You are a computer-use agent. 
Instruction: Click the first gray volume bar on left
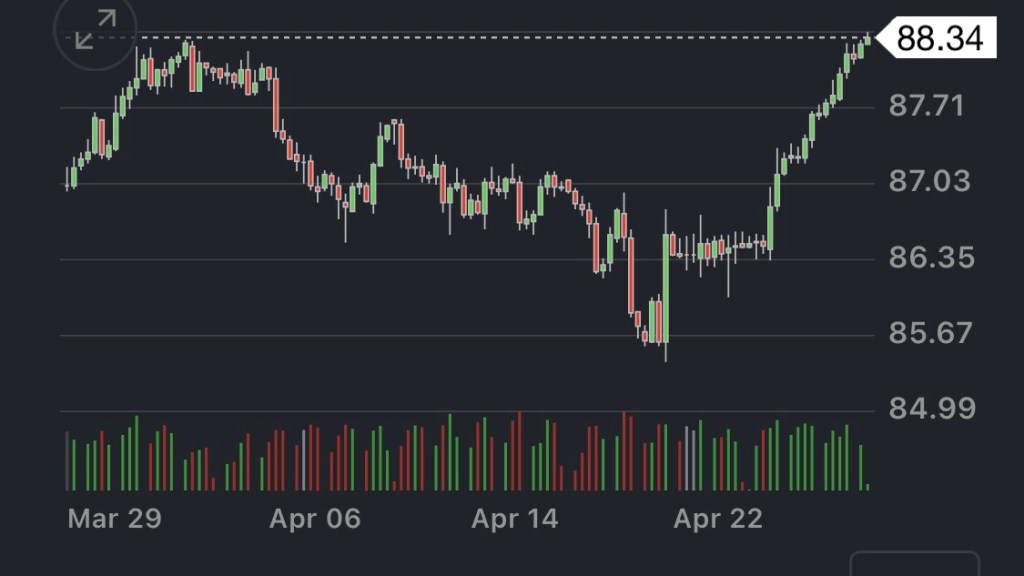point(68,461)
